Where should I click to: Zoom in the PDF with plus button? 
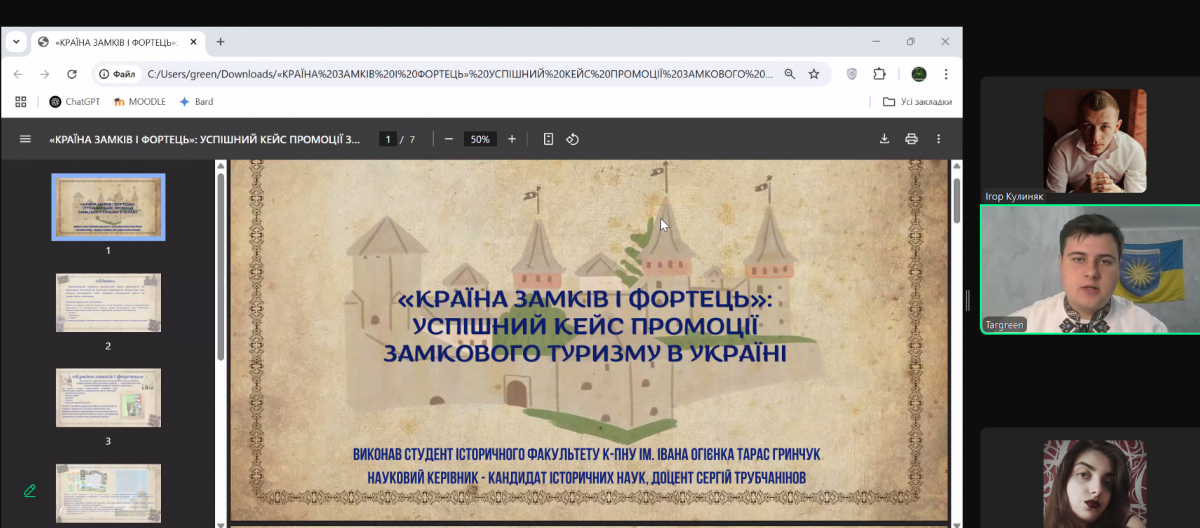(x=512, y=139)
